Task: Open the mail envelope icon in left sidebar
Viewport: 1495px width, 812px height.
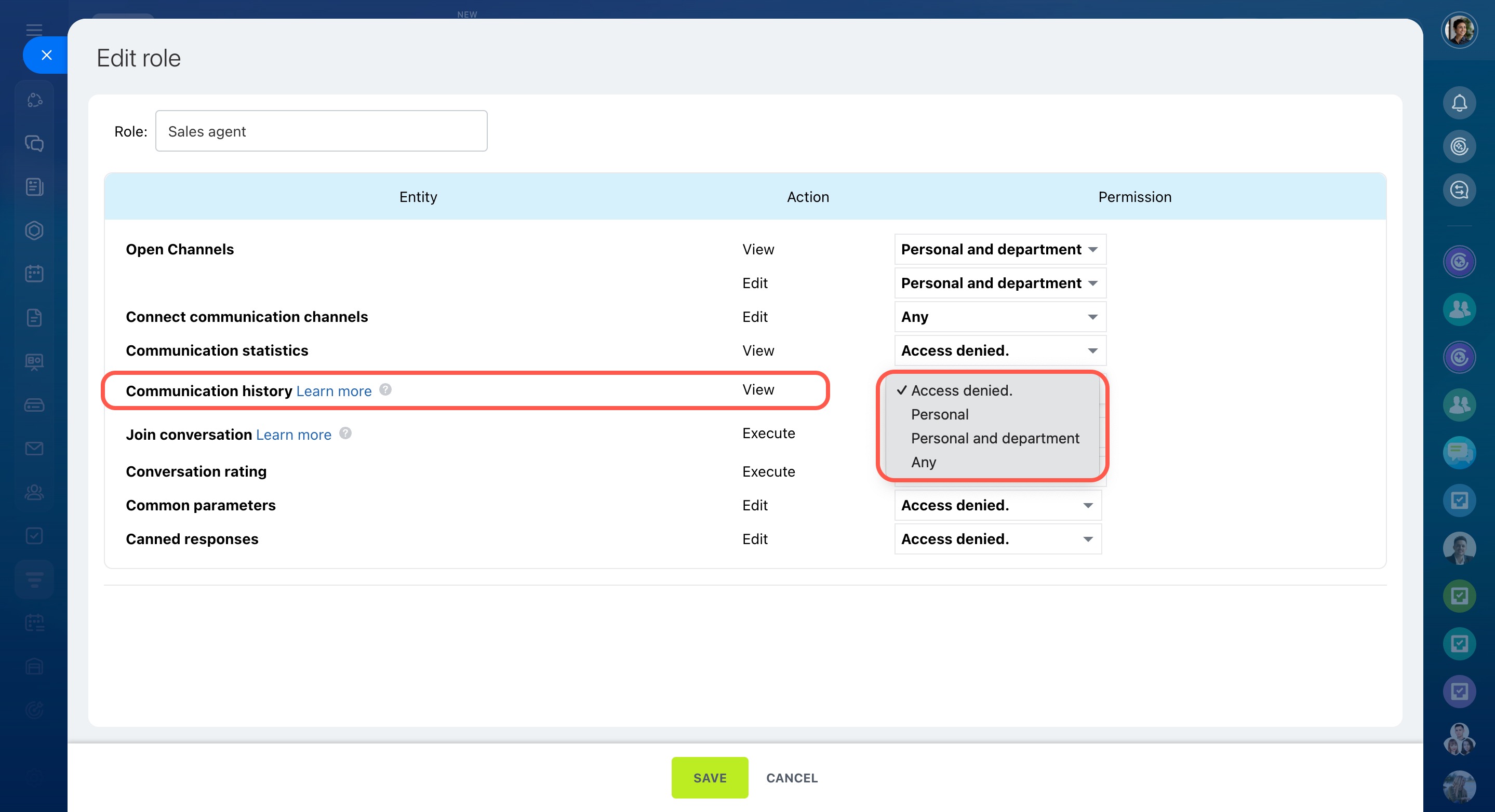Action: [x=34, y=449]
